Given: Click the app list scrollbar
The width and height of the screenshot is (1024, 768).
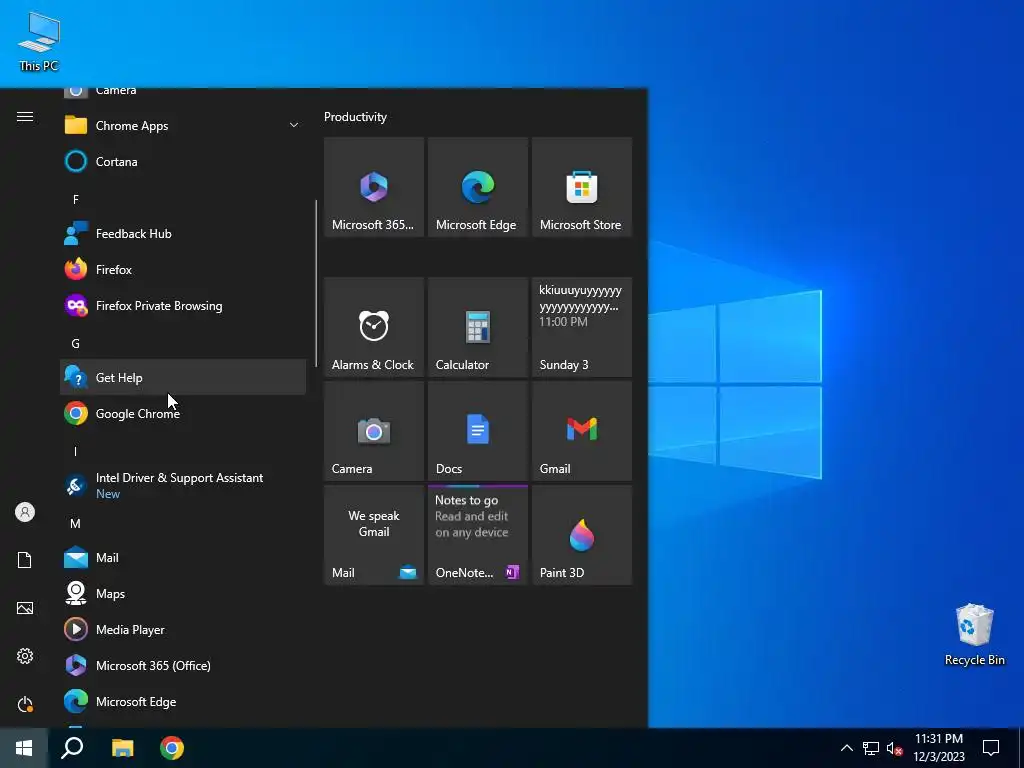Looking at the screenshot, I should click(x=316, y=283).
